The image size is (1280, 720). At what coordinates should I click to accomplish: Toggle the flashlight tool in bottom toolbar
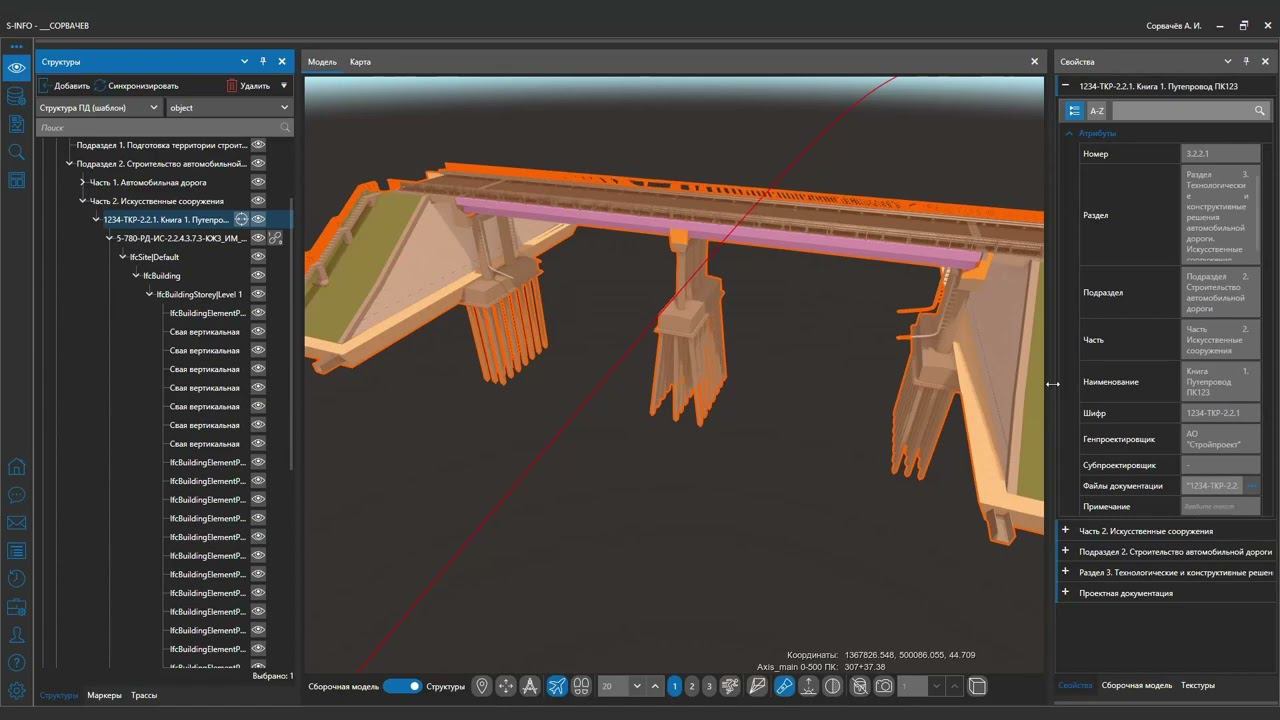tap(784, 686)
